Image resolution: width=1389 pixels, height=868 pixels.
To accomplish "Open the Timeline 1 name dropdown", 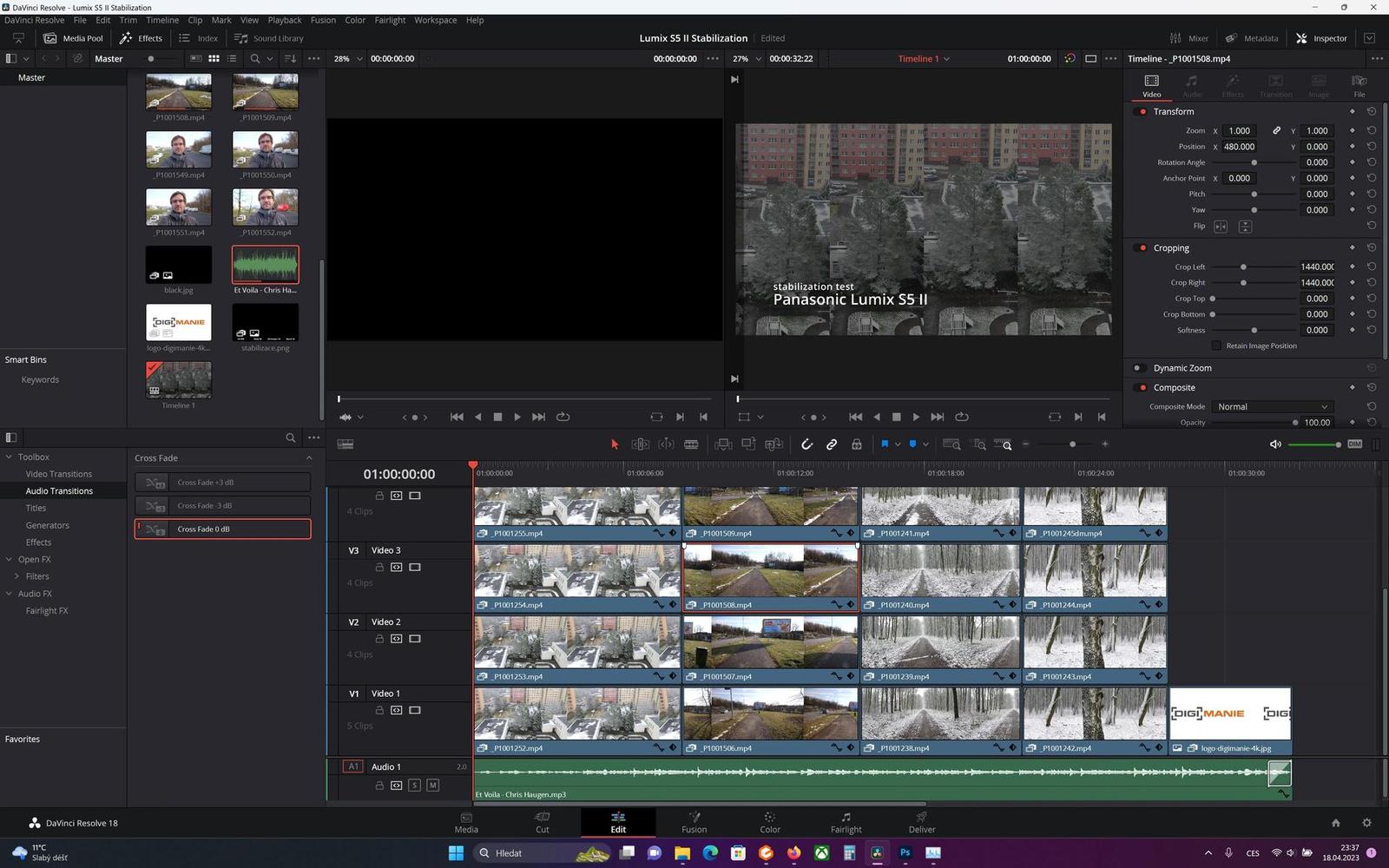I will coord(946,59).
